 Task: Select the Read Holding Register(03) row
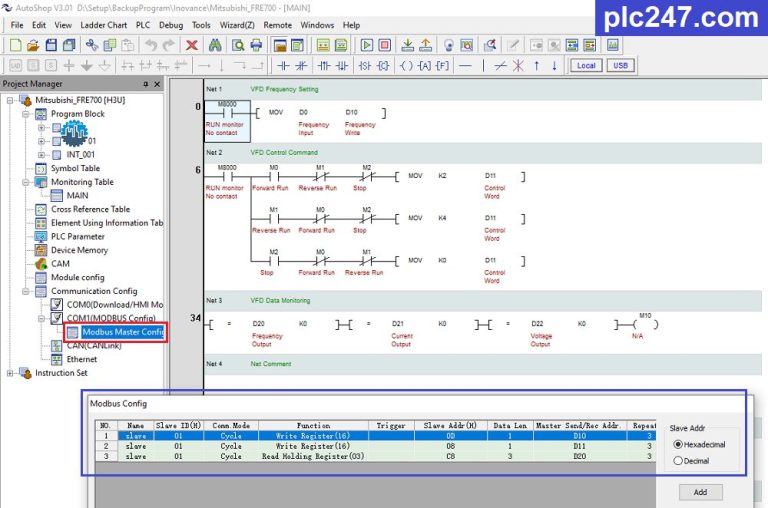click(376, 457)
